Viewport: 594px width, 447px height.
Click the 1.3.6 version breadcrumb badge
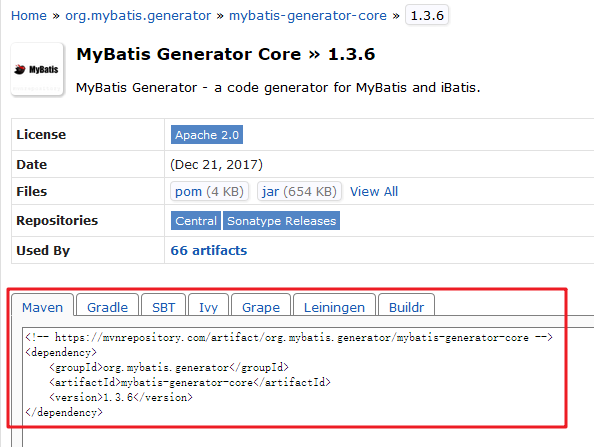point(427,15)
